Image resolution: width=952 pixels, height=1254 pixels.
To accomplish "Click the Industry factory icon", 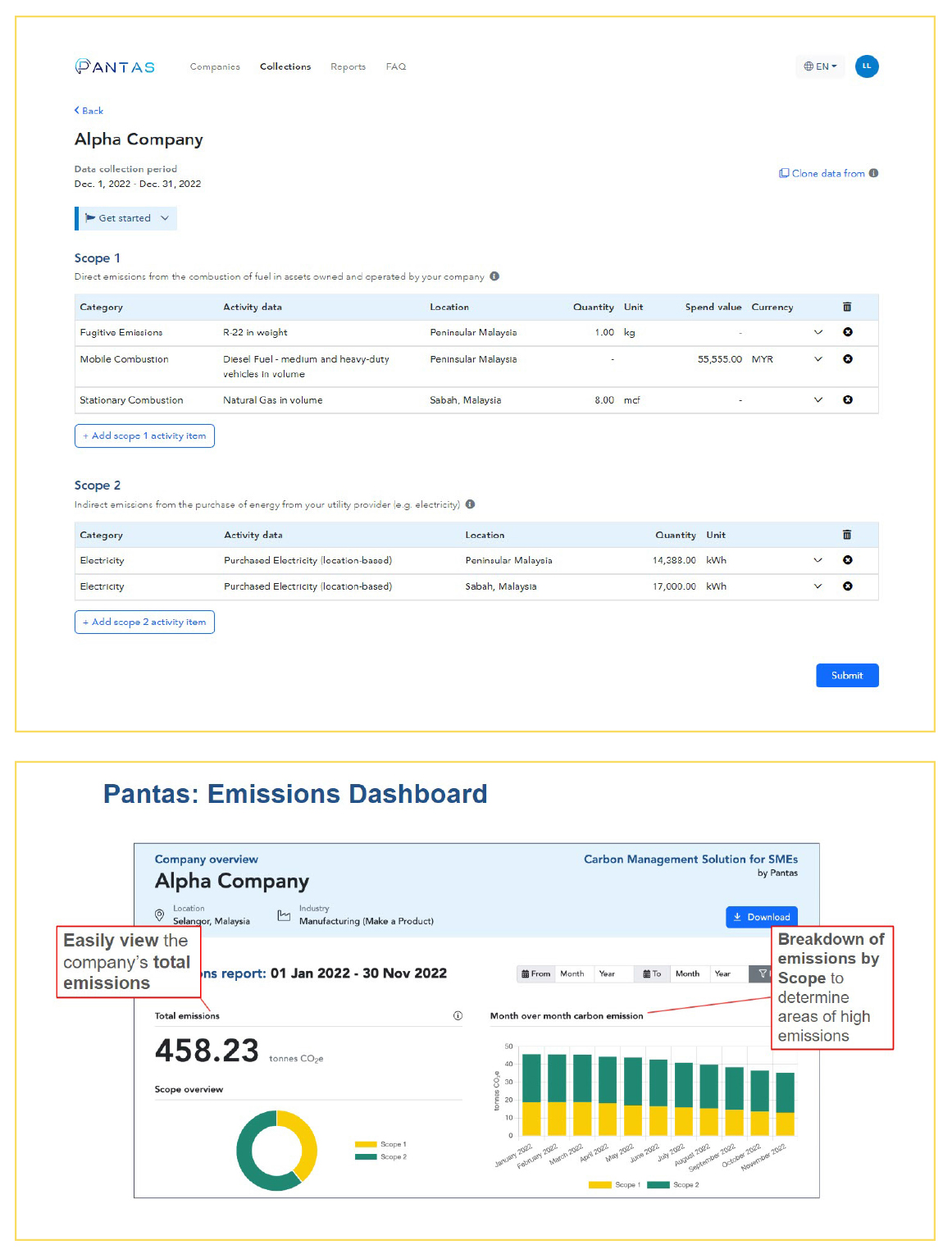I will coord(284,915).
